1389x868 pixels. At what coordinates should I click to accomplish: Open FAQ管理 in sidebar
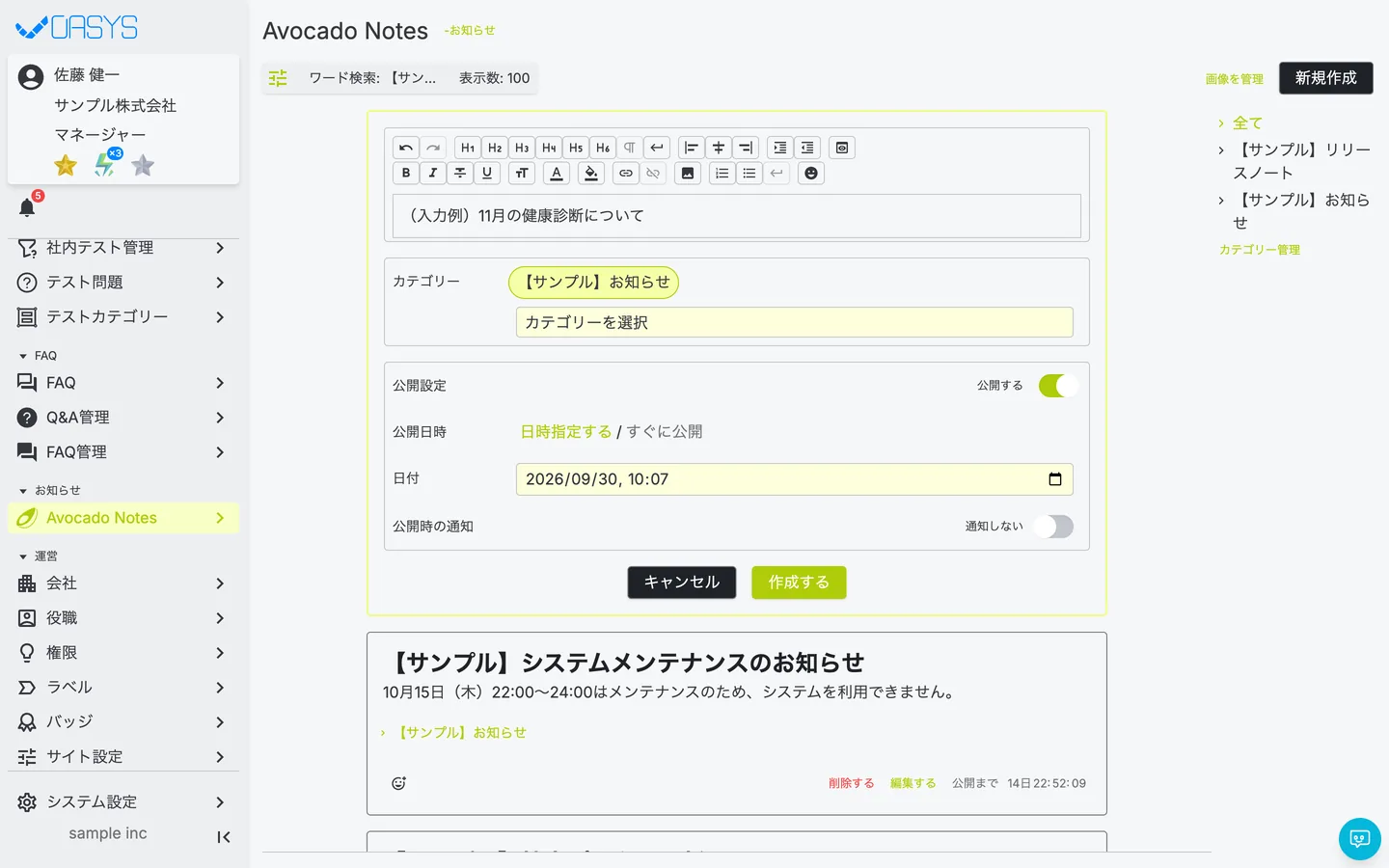123,452
